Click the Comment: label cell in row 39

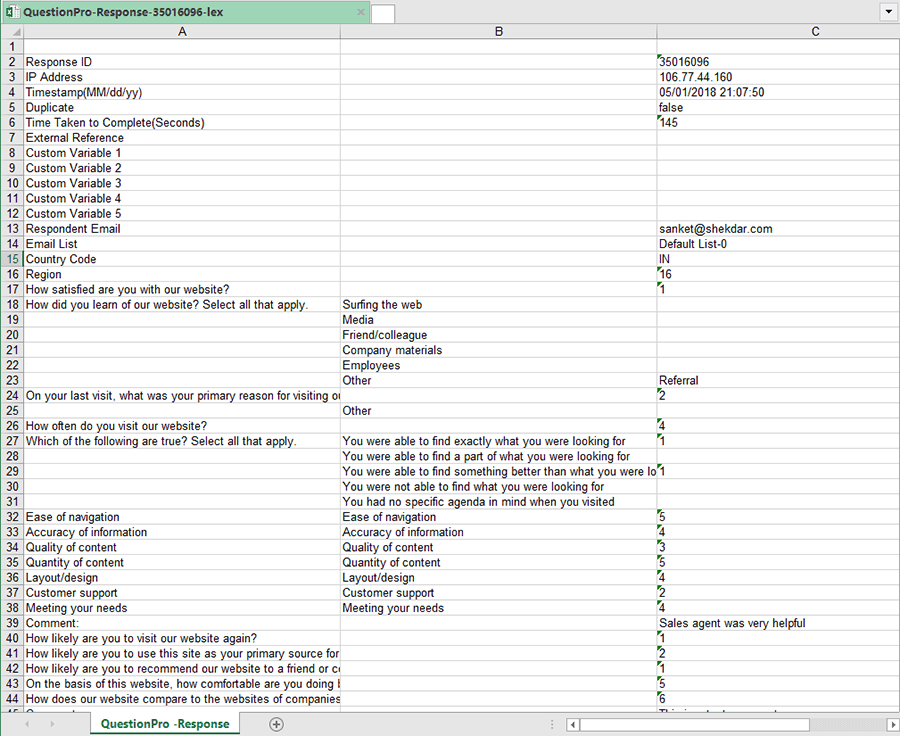coord(182,623)
